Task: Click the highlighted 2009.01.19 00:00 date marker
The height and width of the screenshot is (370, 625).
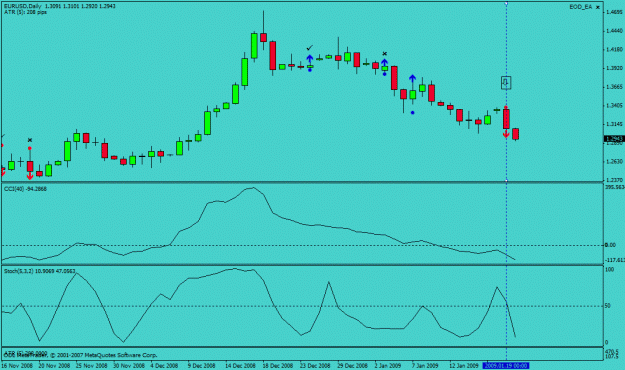Action: 505,366
